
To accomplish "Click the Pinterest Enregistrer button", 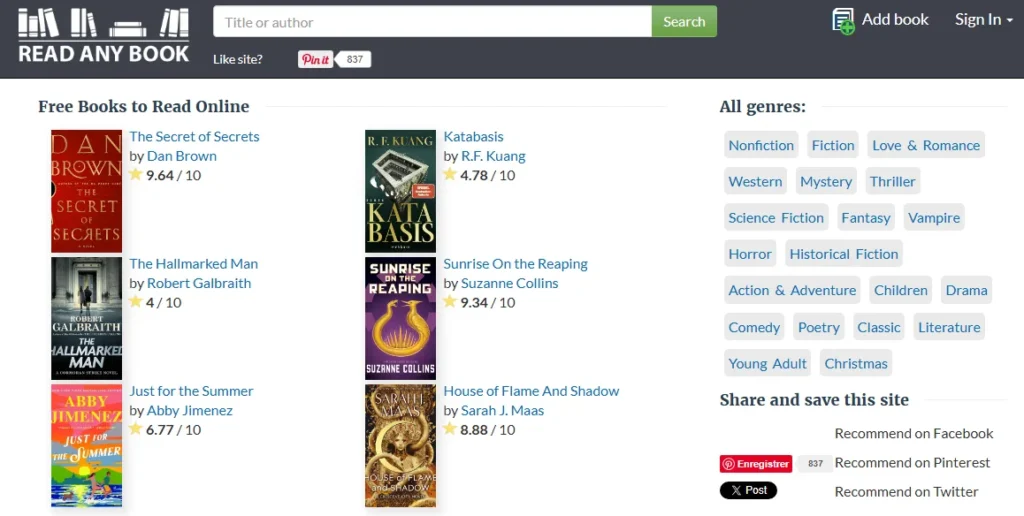I will click(x=756, y=464).
